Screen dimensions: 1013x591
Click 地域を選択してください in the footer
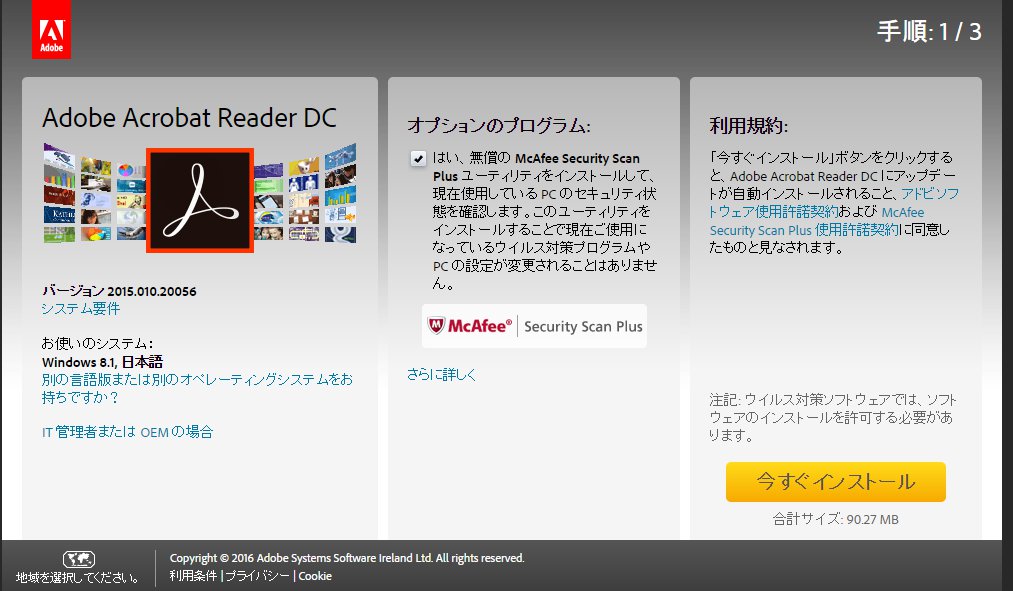point(78,577)
